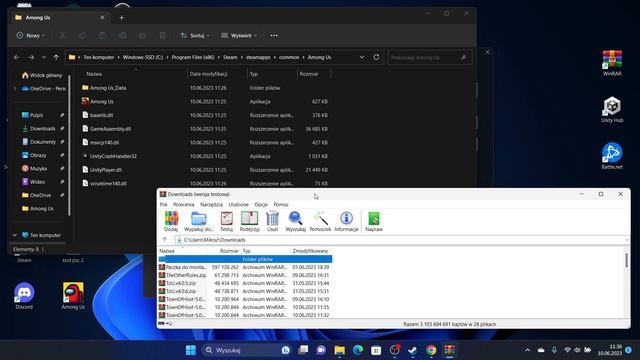Open the Among Us desktop shortcut

73,296
